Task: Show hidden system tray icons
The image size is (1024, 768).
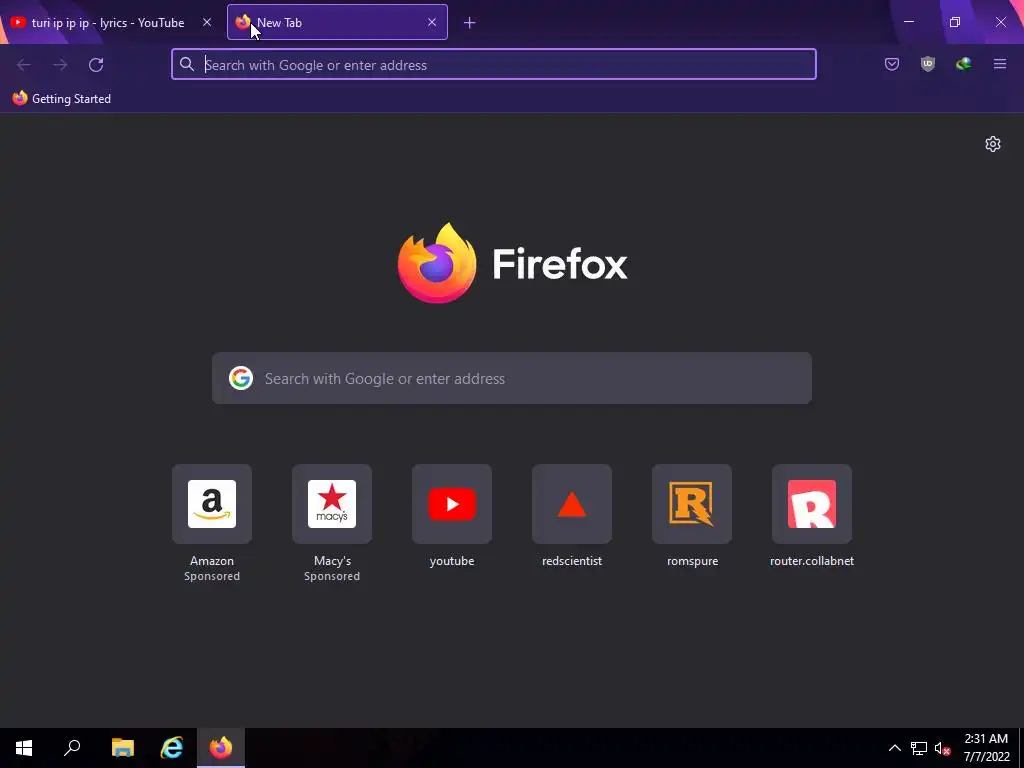Action: pos(895,748)
